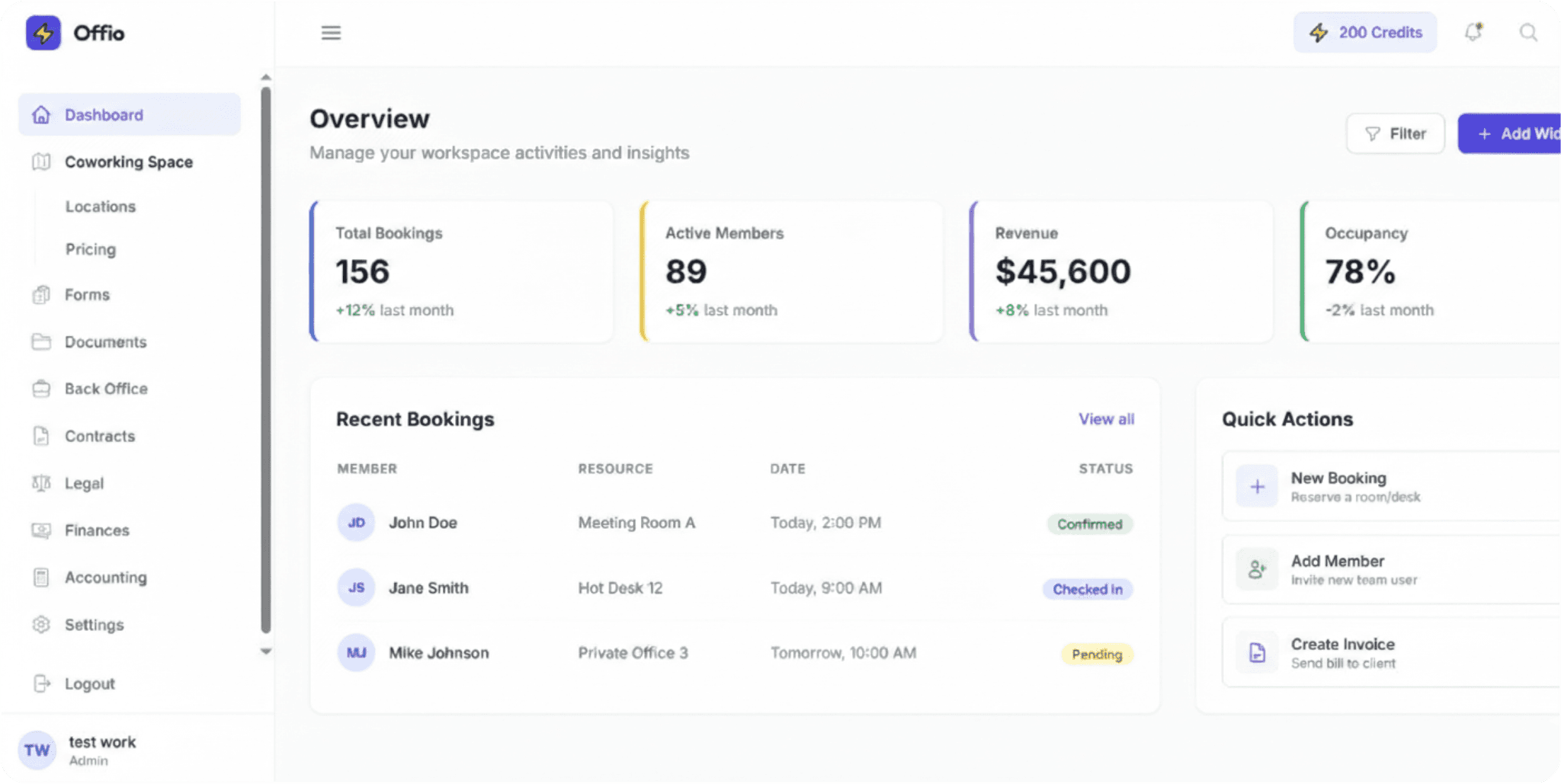The image size is (1561, 784).
Task: Open the Documents folder icon
Action: click(x=42, y=342)
